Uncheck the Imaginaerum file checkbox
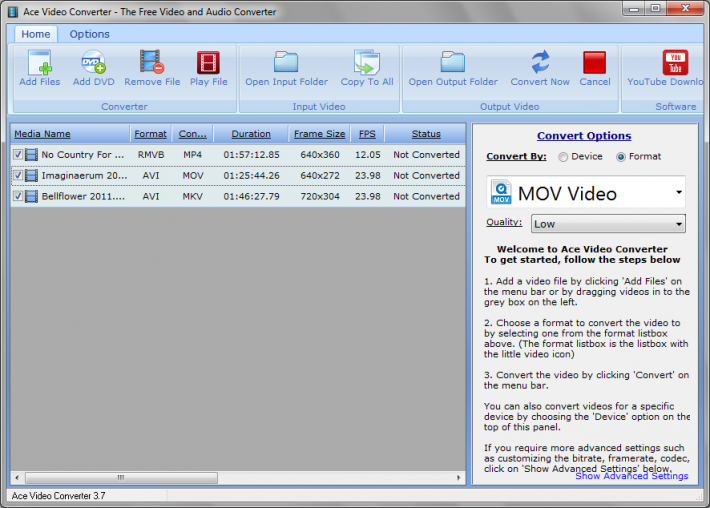 coord(18,176)
